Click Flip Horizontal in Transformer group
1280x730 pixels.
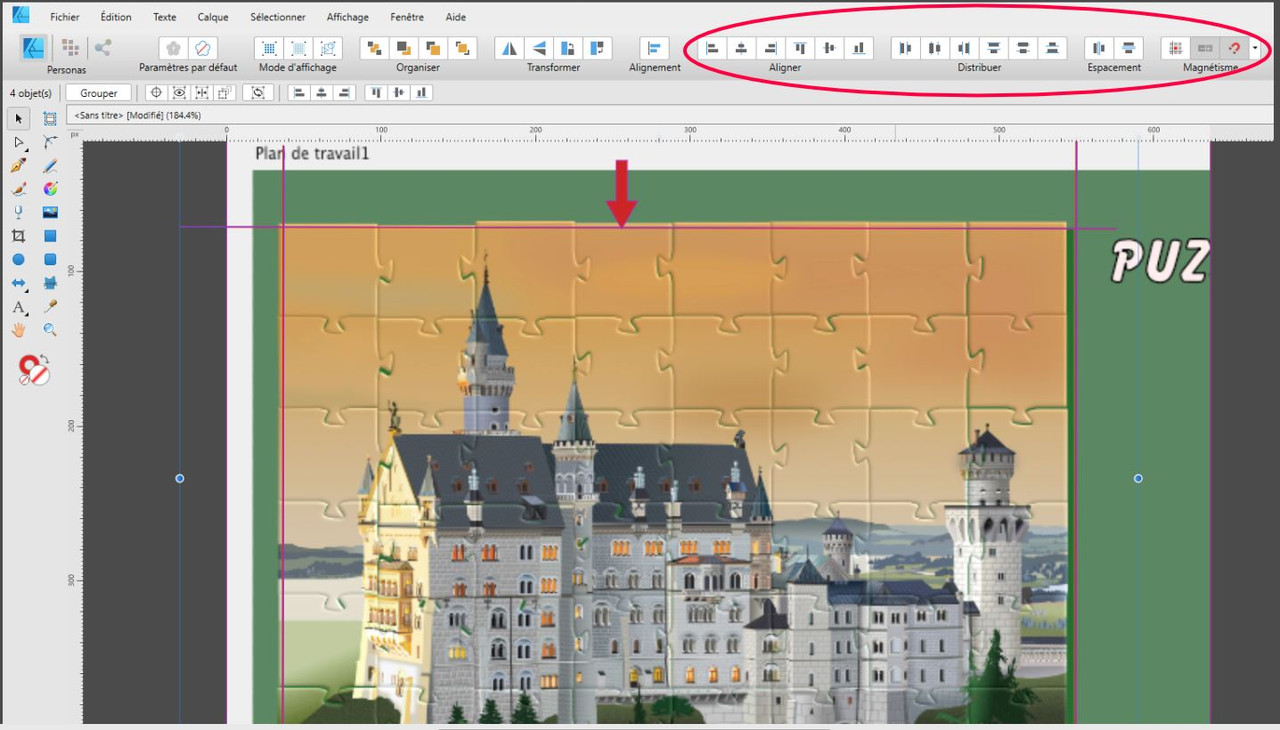pos(510,47)
